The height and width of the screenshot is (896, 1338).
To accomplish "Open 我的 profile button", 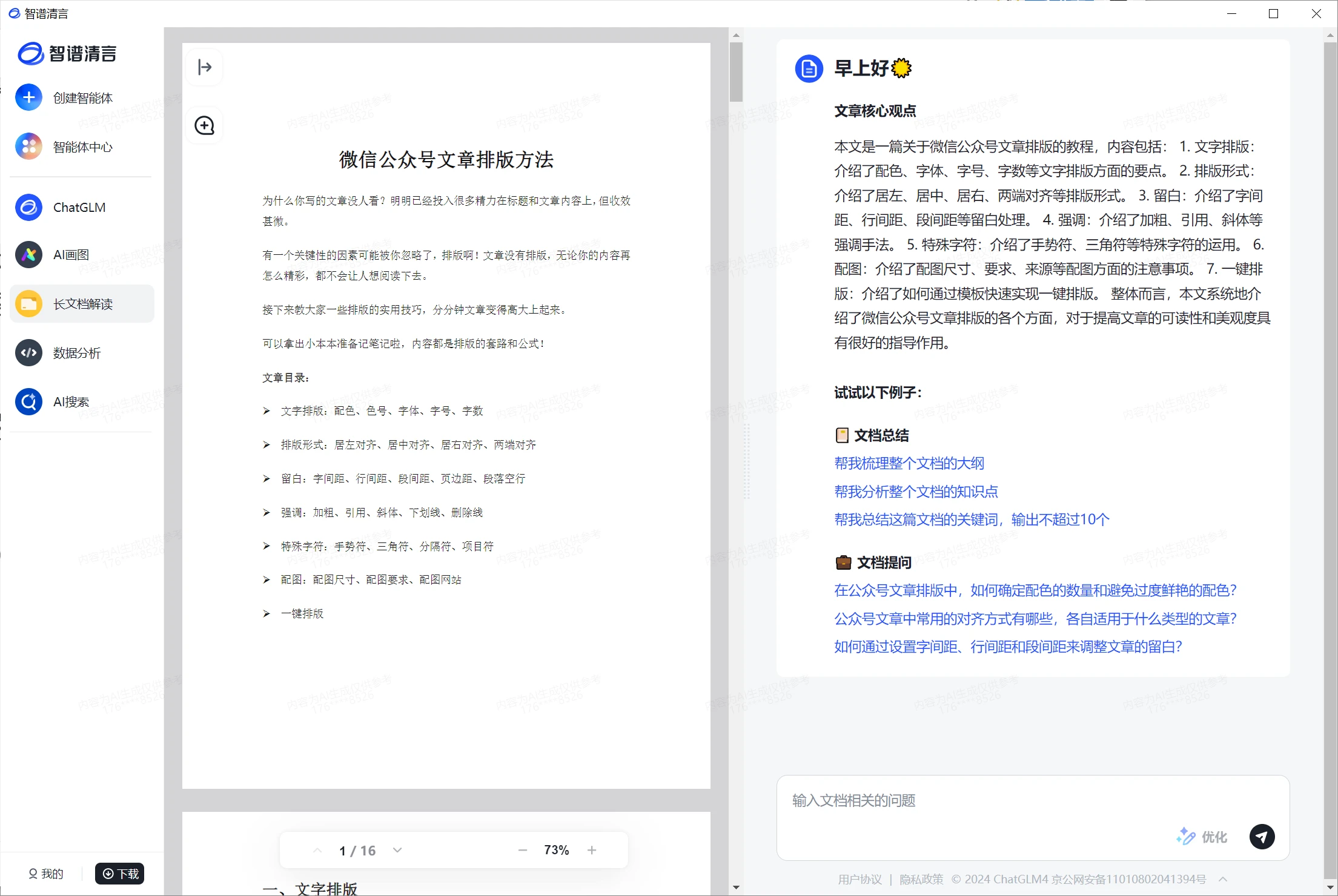I will click(45, 874).
